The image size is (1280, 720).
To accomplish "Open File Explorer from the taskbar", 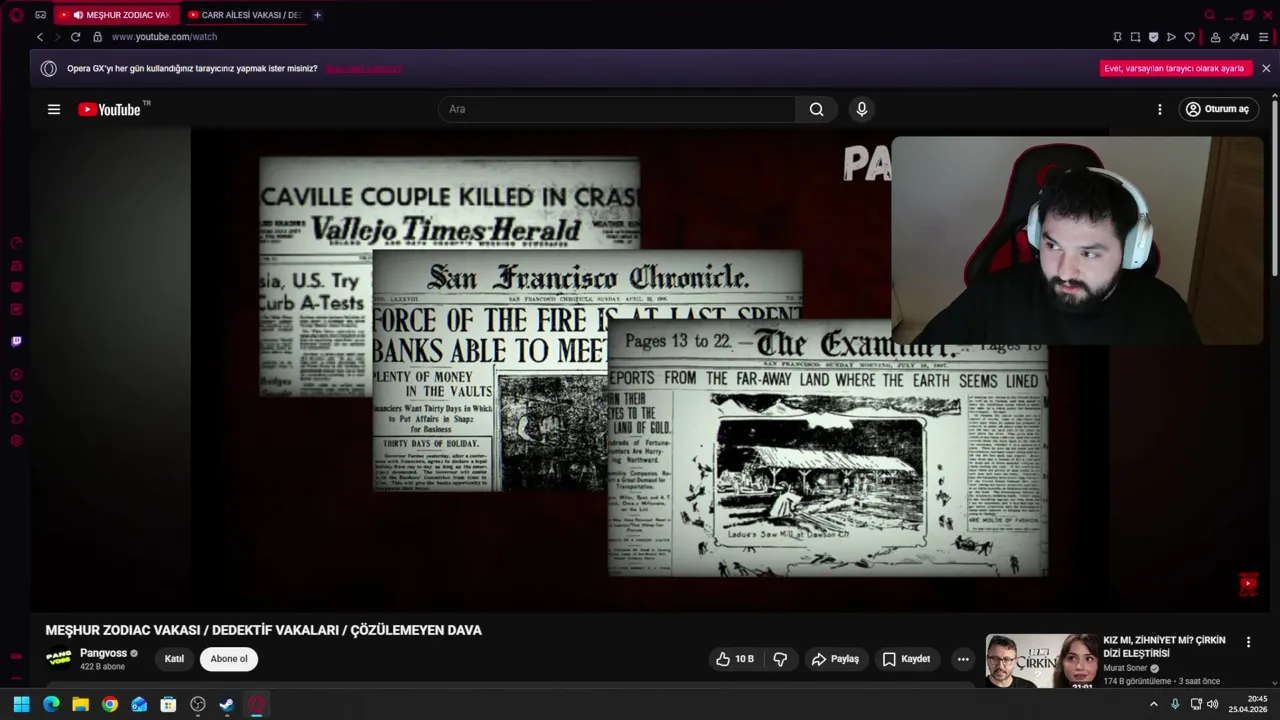I will pyautogui.click(x=80, y=704).
